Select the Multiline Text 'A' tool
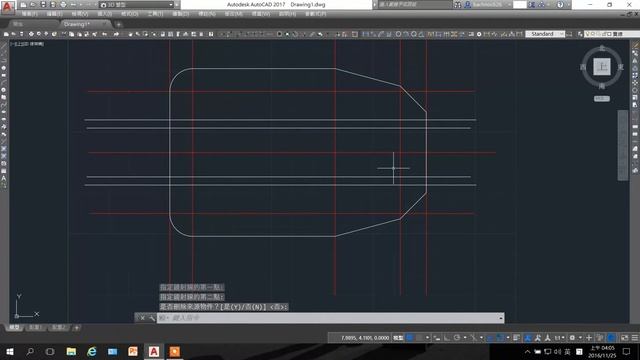 coord(4,178)
